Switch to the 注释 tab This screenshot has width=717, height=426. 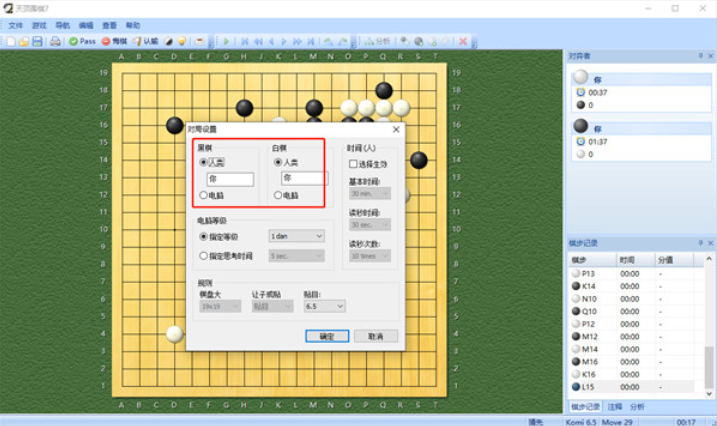[615, 407]
